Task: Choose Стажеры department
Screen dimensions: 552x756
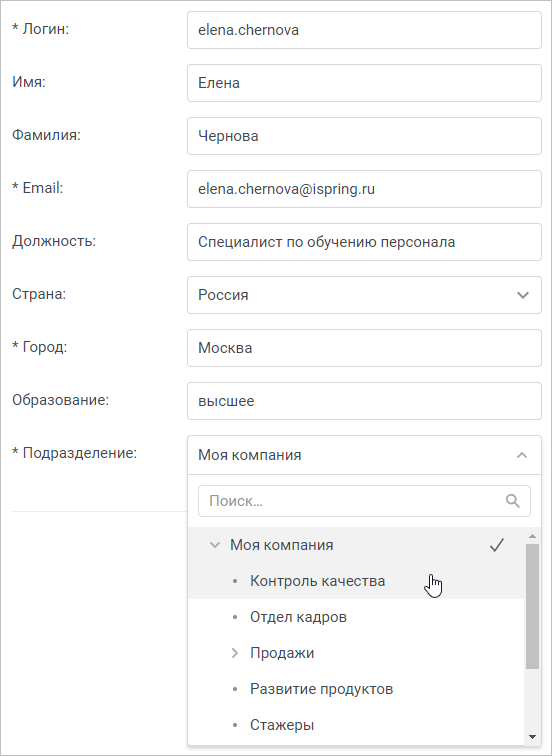Action: pos(282,725)
